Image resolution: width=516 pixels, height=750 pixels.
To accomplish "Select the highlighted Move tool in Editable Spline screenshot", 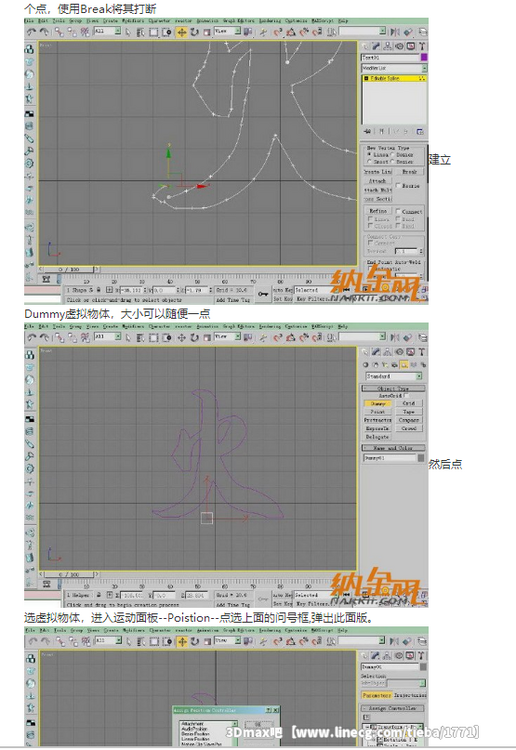I will [x=182, y=32].
